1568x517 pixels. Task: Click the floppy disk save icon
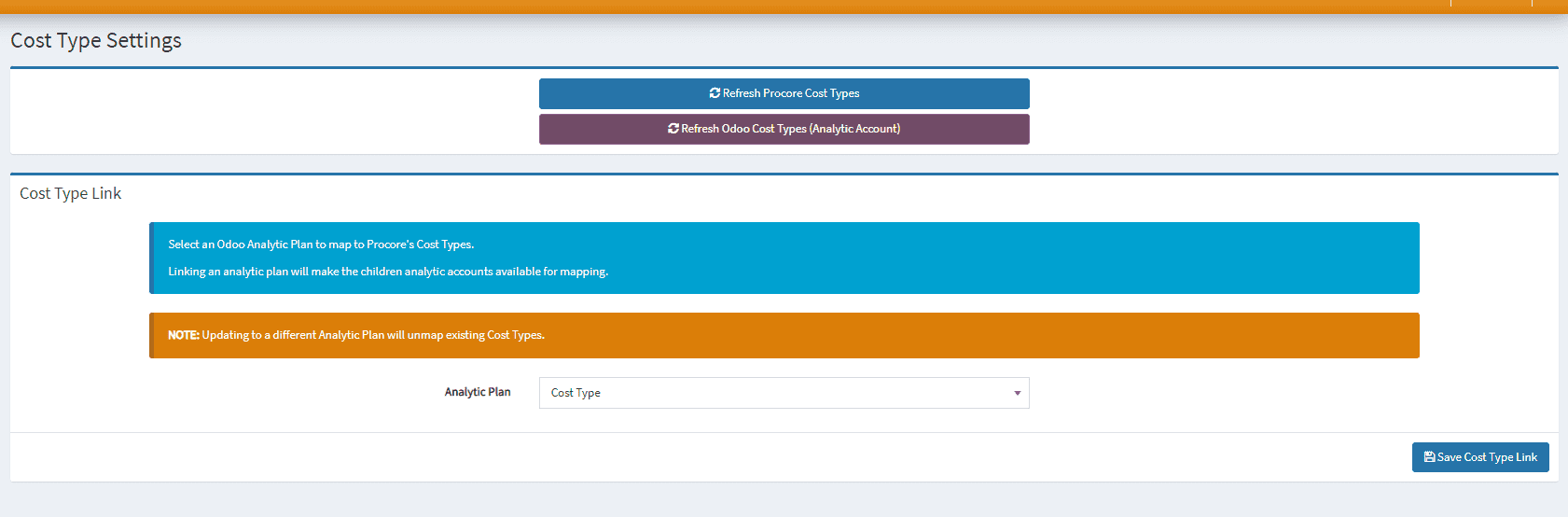coord(1429,457)
